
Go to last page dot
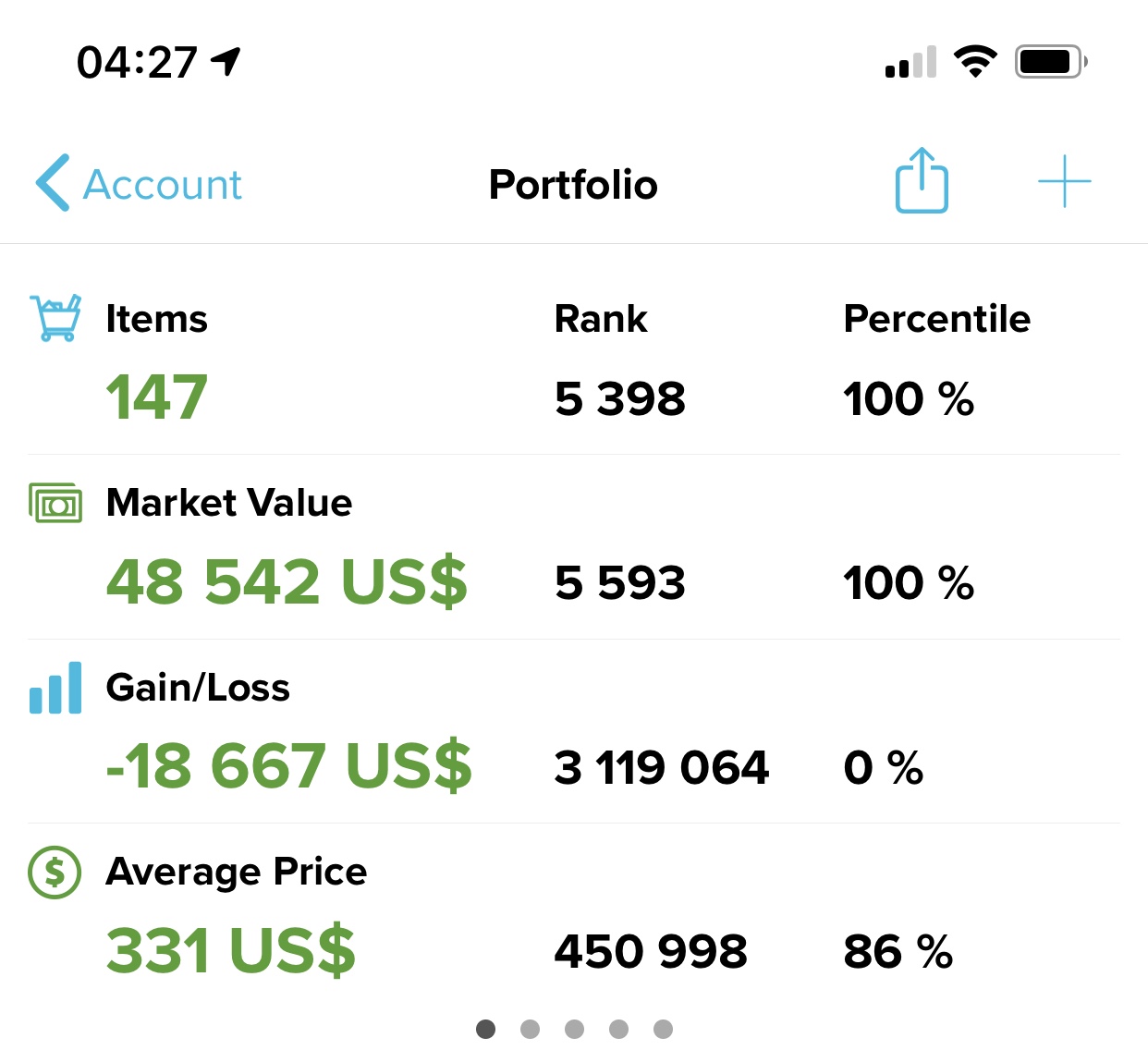click(663, 1029)
